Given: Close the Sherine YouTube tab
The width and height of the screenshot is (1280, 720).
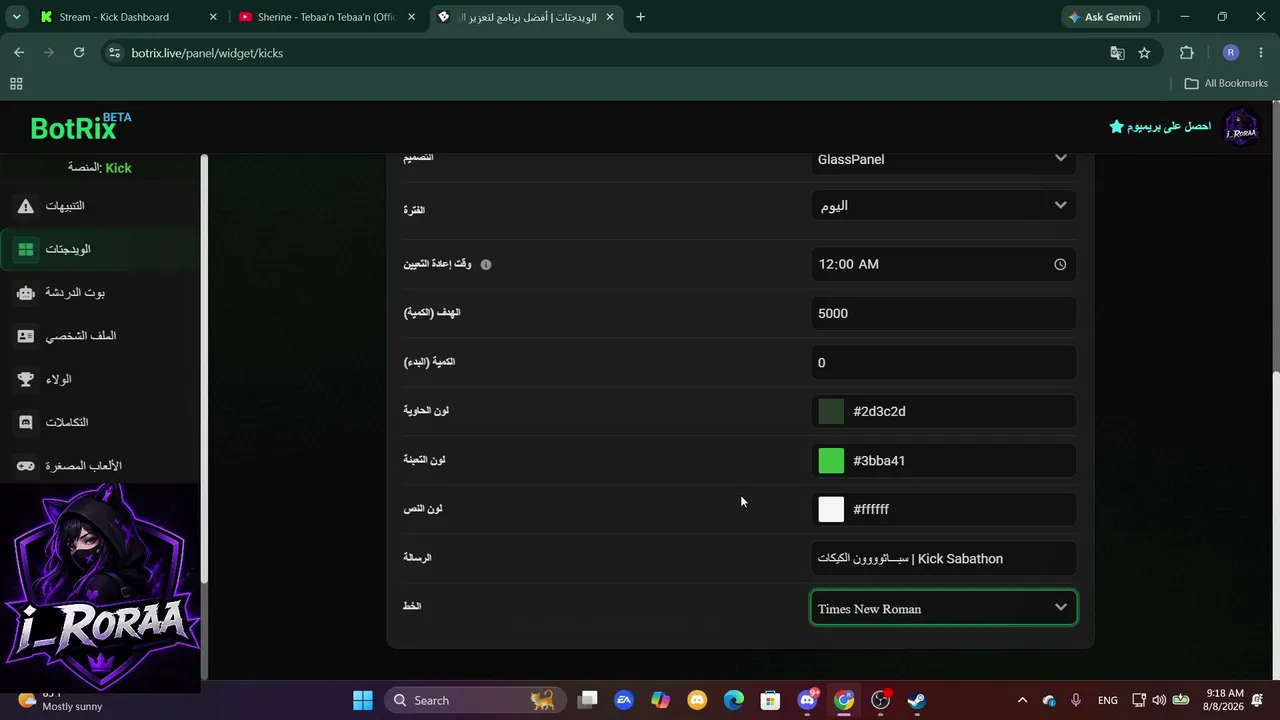Looking at the screenshot, I should point(411,17).
